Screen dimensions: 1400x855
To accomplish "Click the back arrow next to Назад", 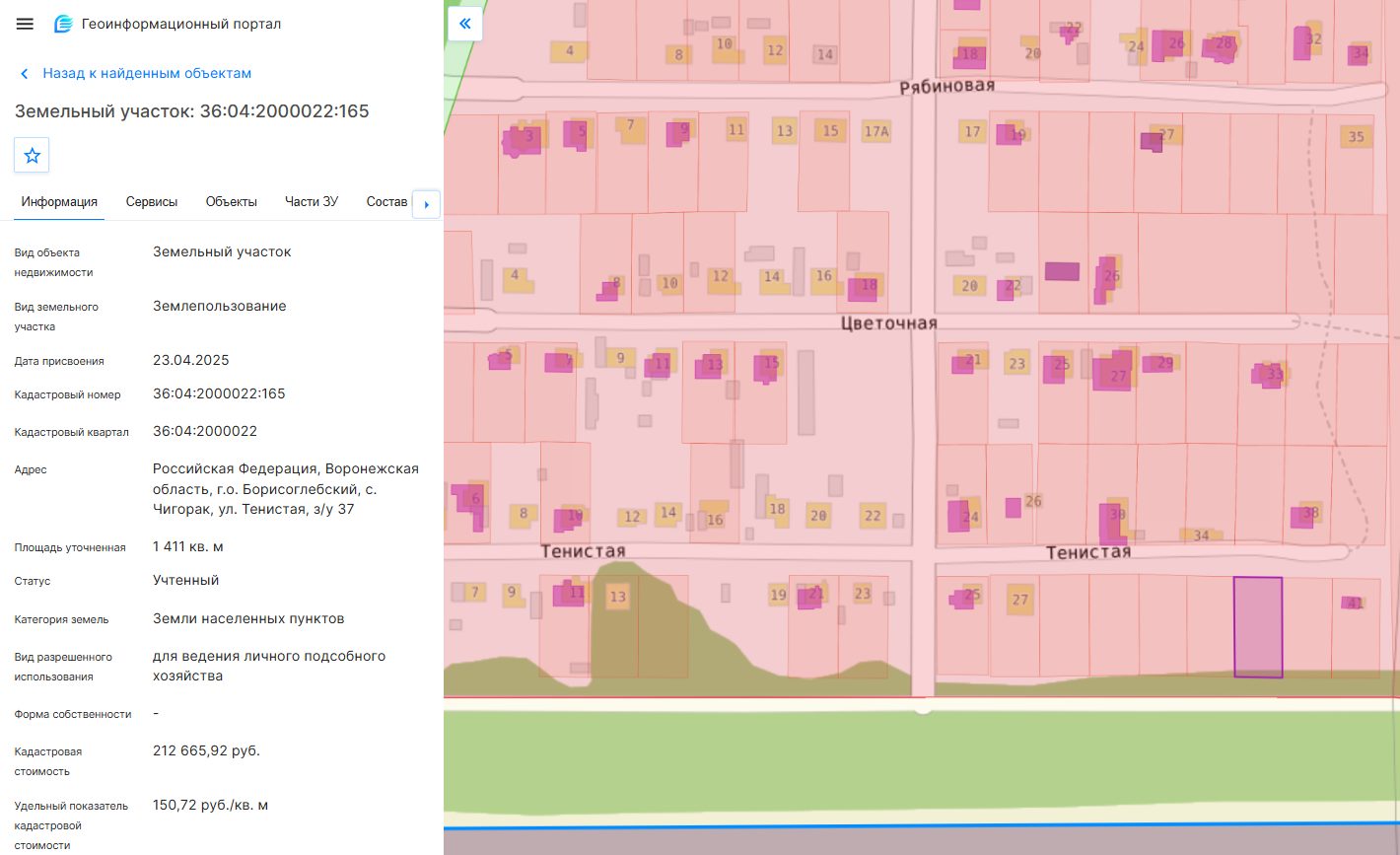I will (x=24, y=73).
